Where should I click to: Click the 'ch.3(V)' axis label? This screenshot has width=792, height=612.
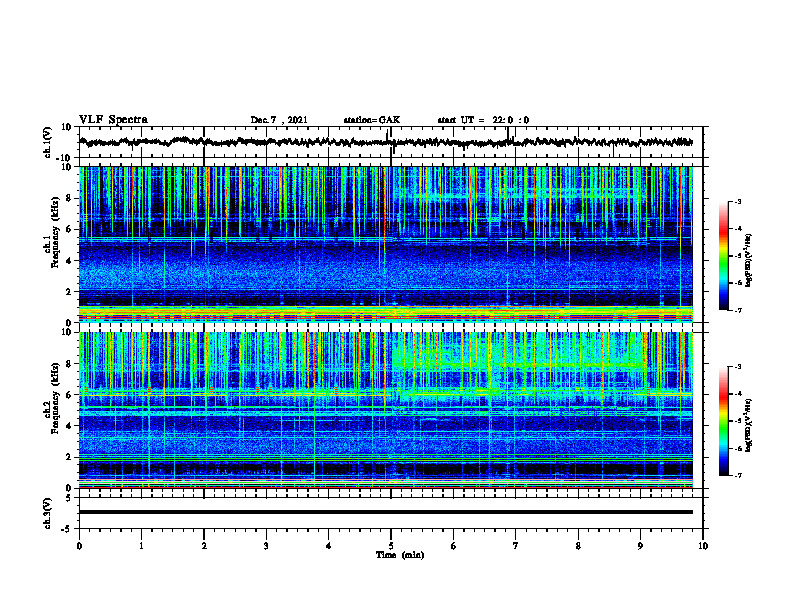coord(48,513)
